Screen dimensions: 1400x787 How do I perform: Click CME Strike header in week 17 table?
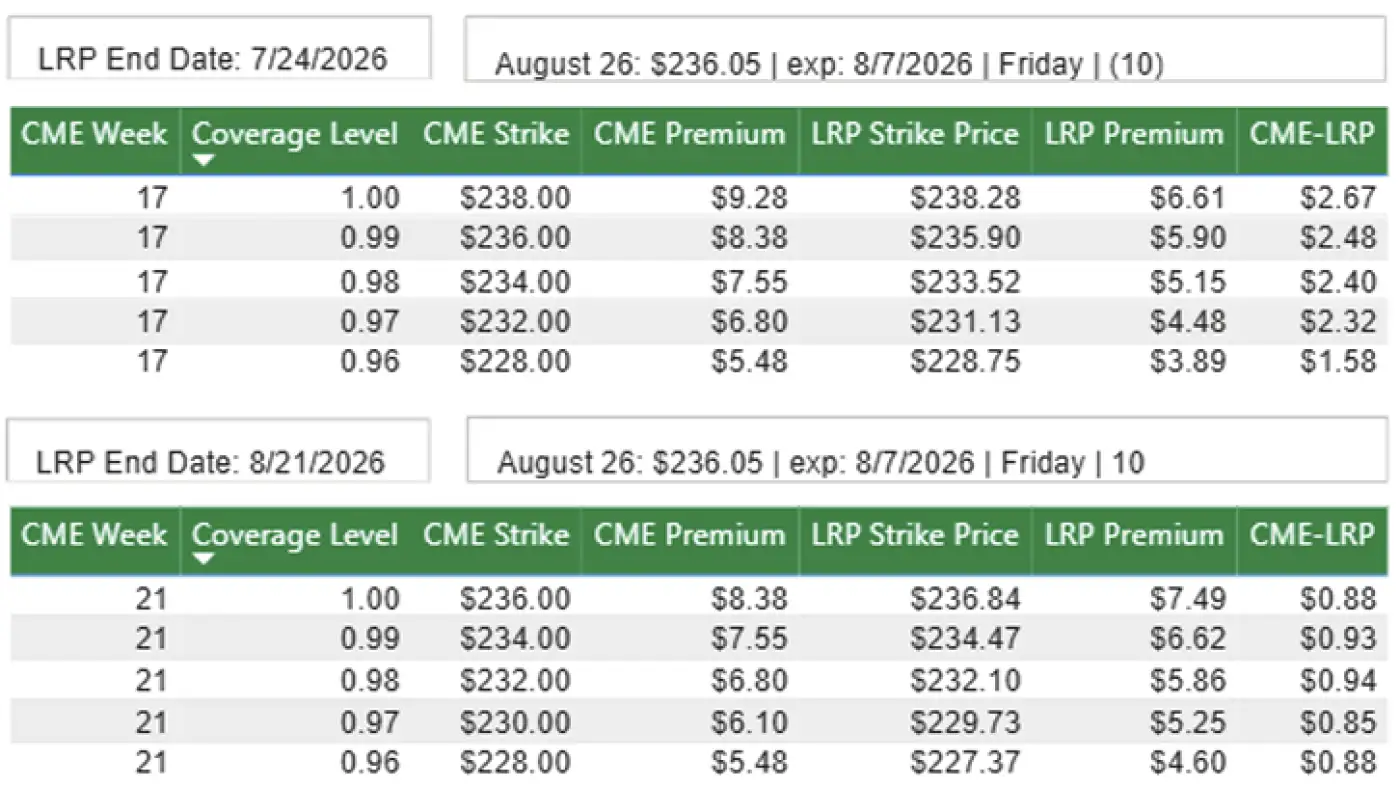[496, 135]
